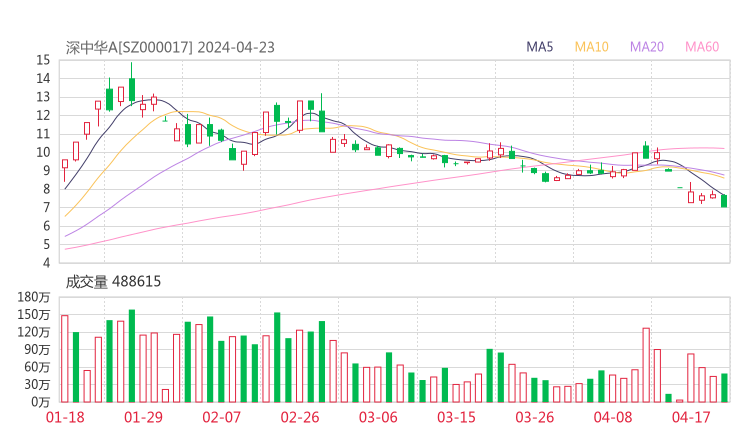Screen dimensions: 740x440
Task: Click the last green candlestick on the right
Action: pos(724,201)
